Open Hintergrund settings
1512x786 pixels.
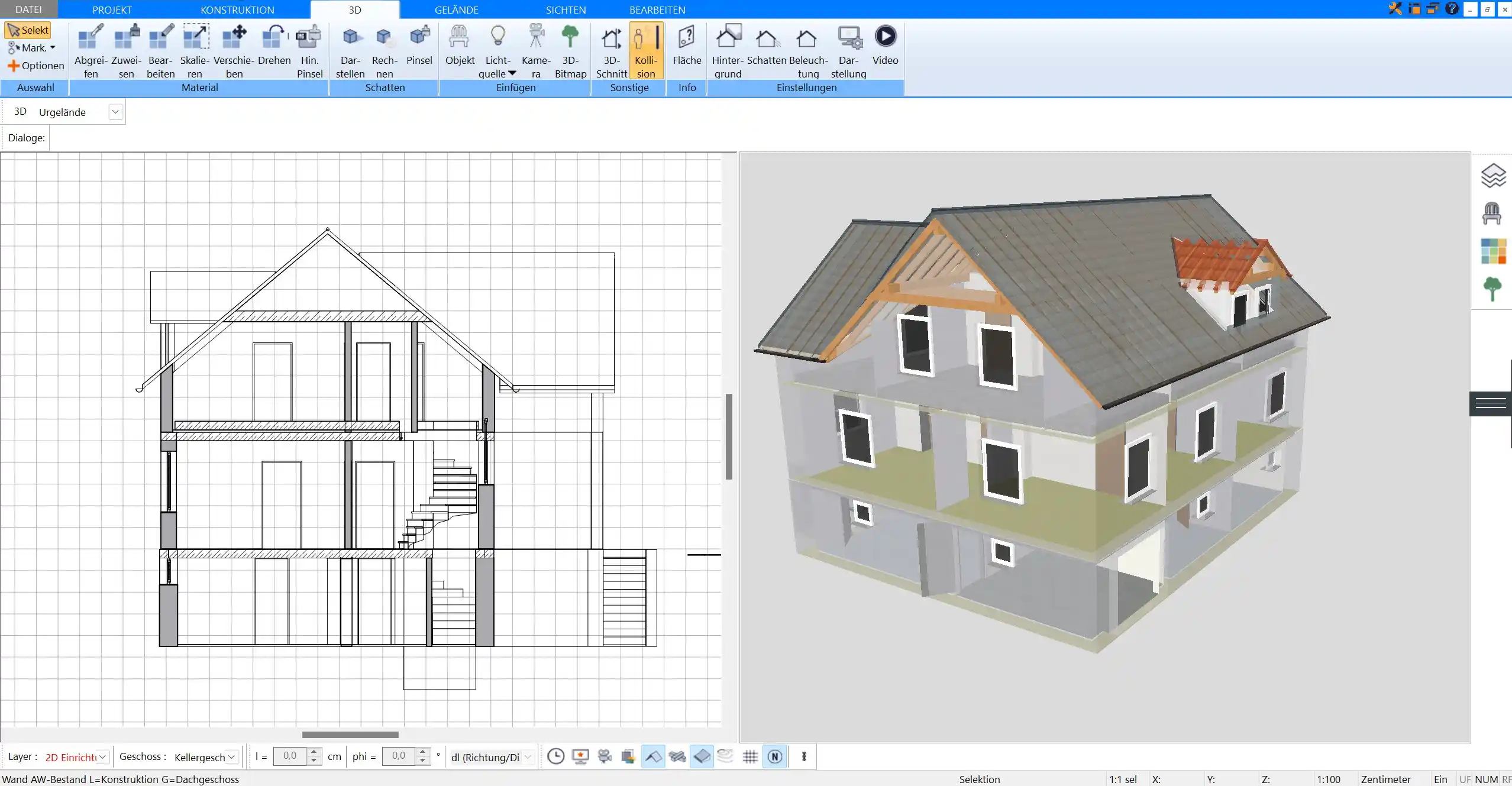click(x=728, y=51)
